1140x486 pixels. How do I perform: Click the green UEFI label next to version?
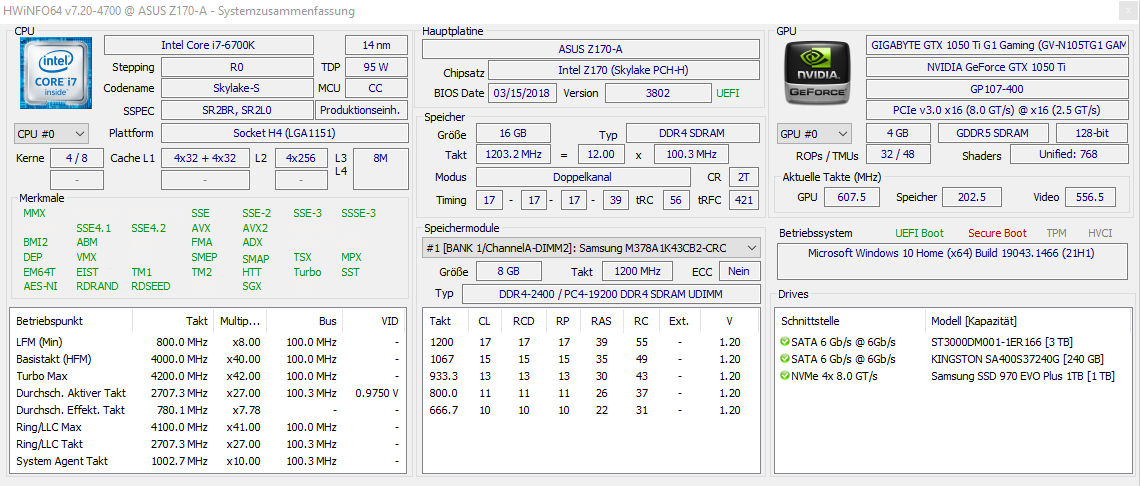729,93
